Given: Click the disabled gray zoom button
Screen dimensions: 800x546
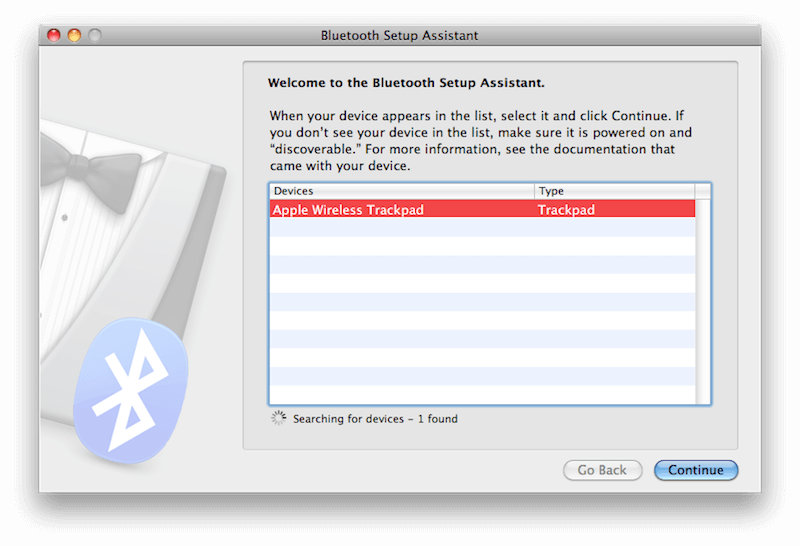Looking at the screenshot, I should click(95, 35).
